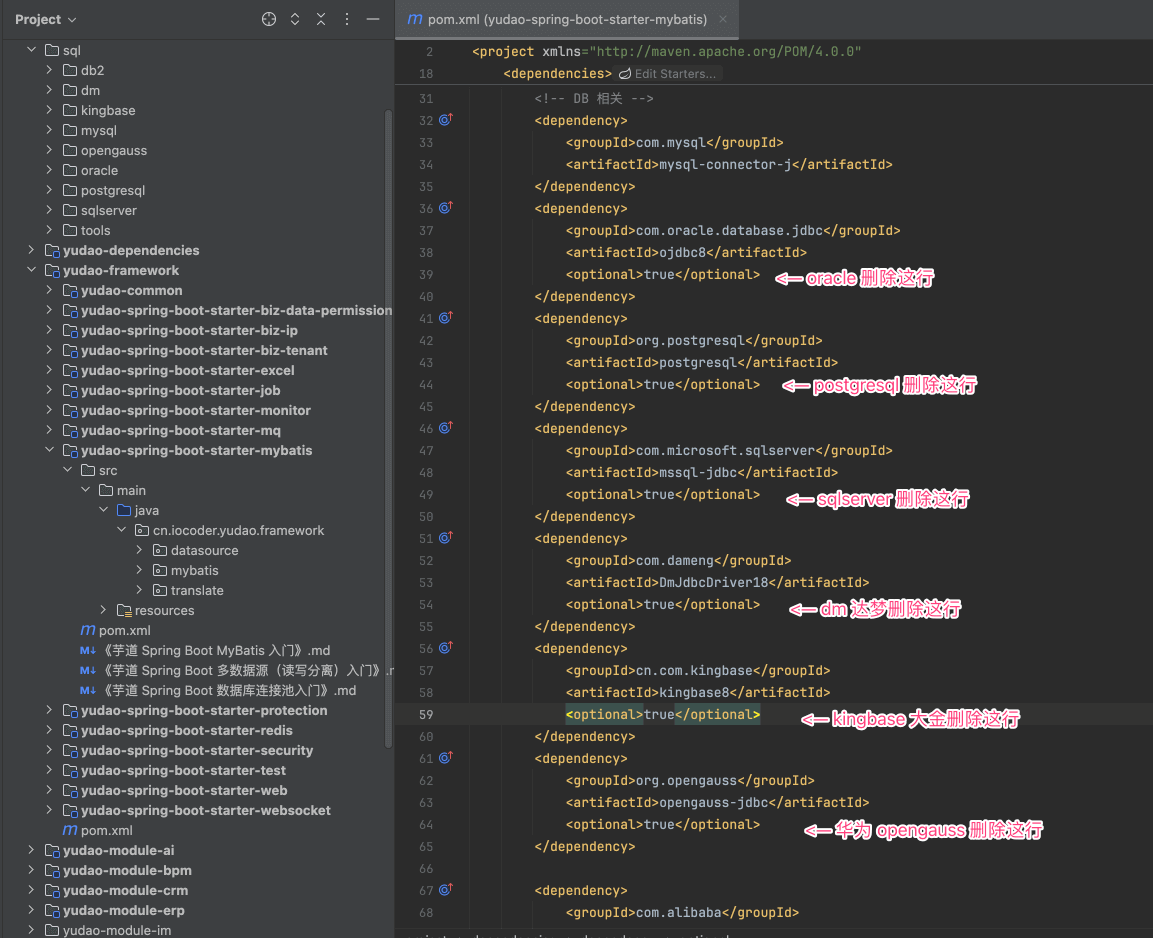This screenshot has height=938, width=1153.
Task: Click the Expand All icon in Project panel
Action: click(x=295, y=19)
